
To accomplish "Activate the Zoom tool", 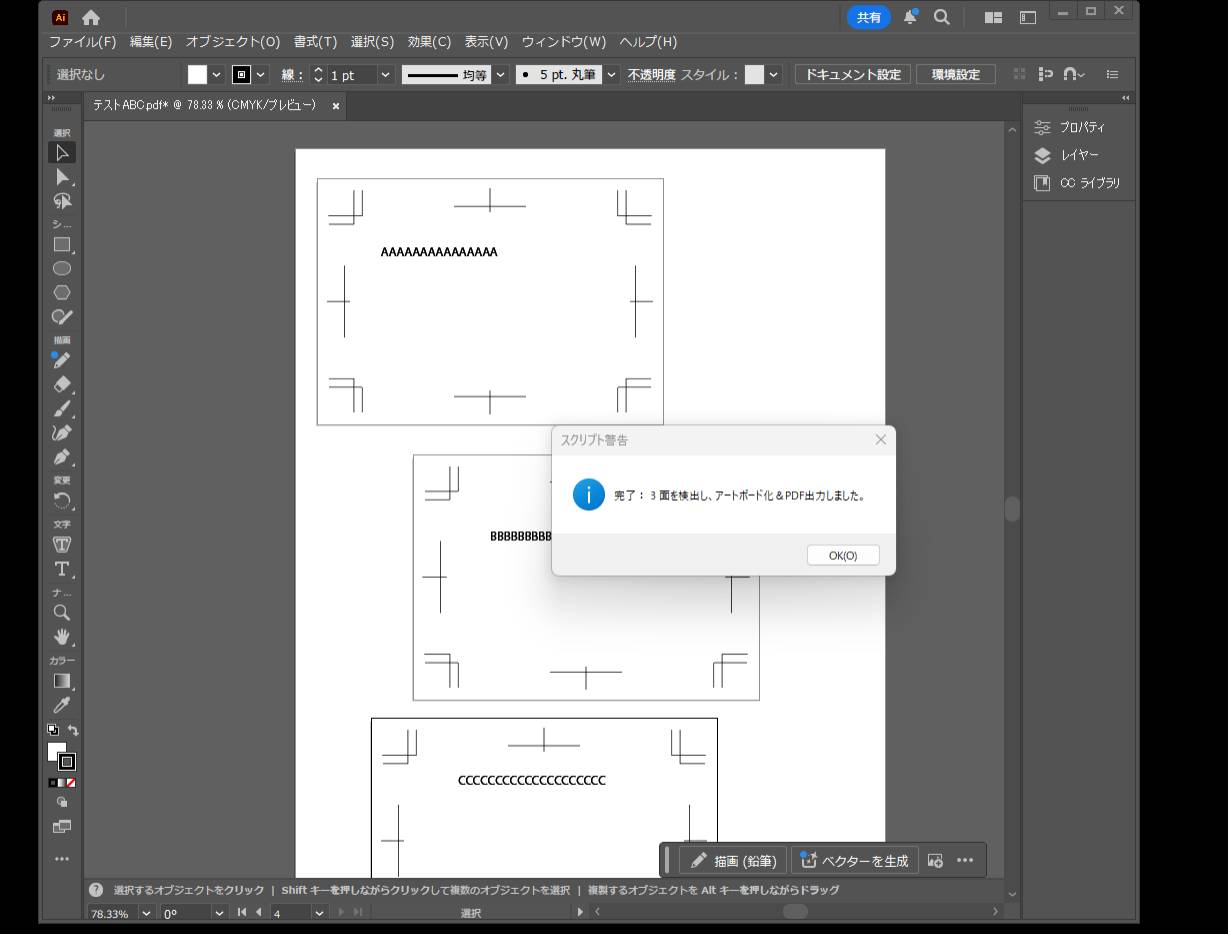I will click(x=61, y=613).
